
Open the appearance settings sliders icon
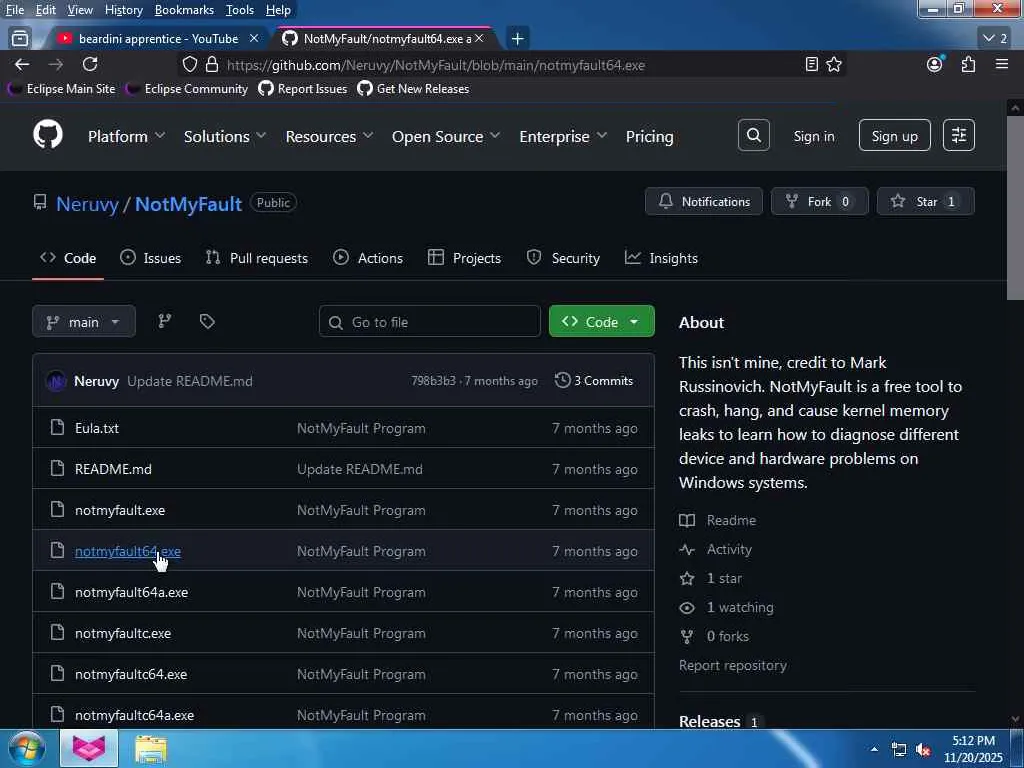(959, 135)
